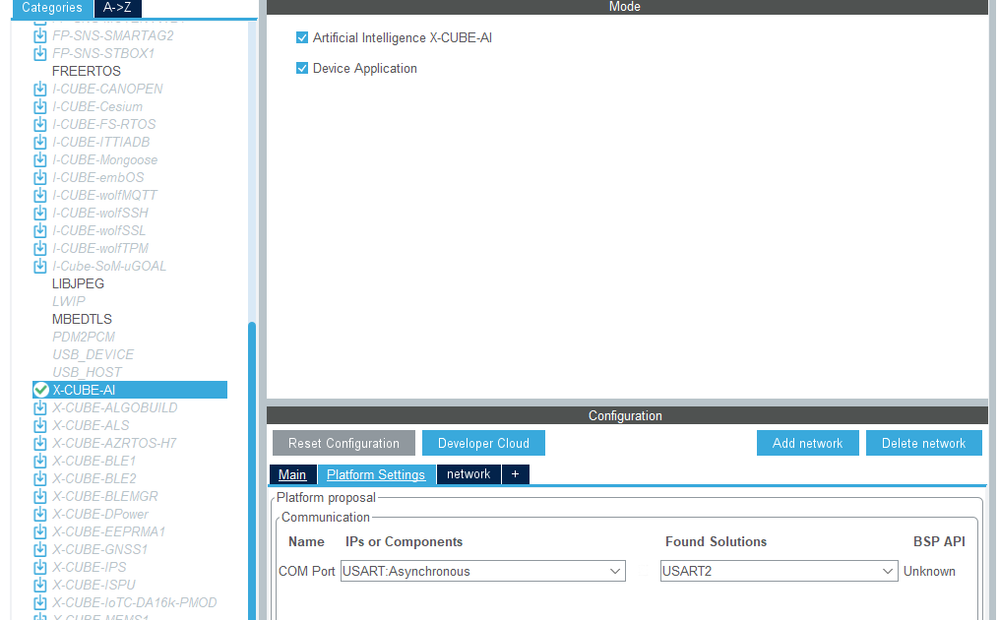This screenshot has width=999, height=620.
Task: Select the USB_DEVICE list entry
Action: (x=93, y=355)
